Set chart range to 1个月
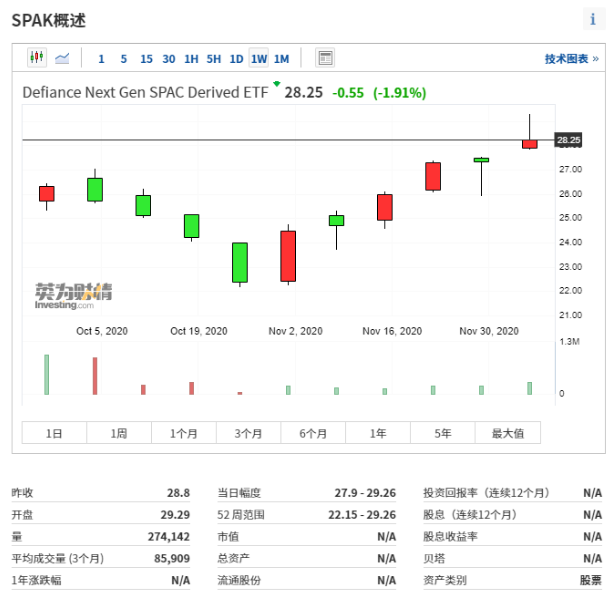 pos(184,433)
